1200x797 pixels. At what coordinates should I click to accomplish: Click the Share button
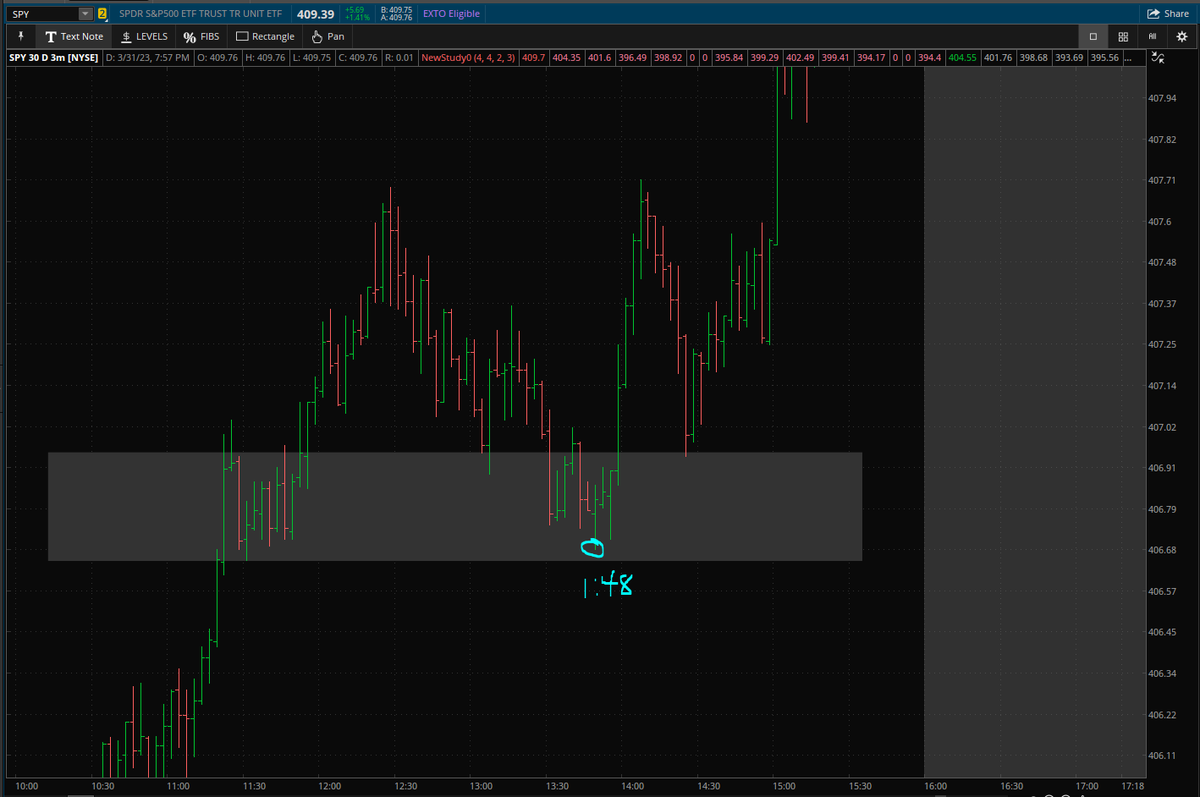coord(1168,14)
